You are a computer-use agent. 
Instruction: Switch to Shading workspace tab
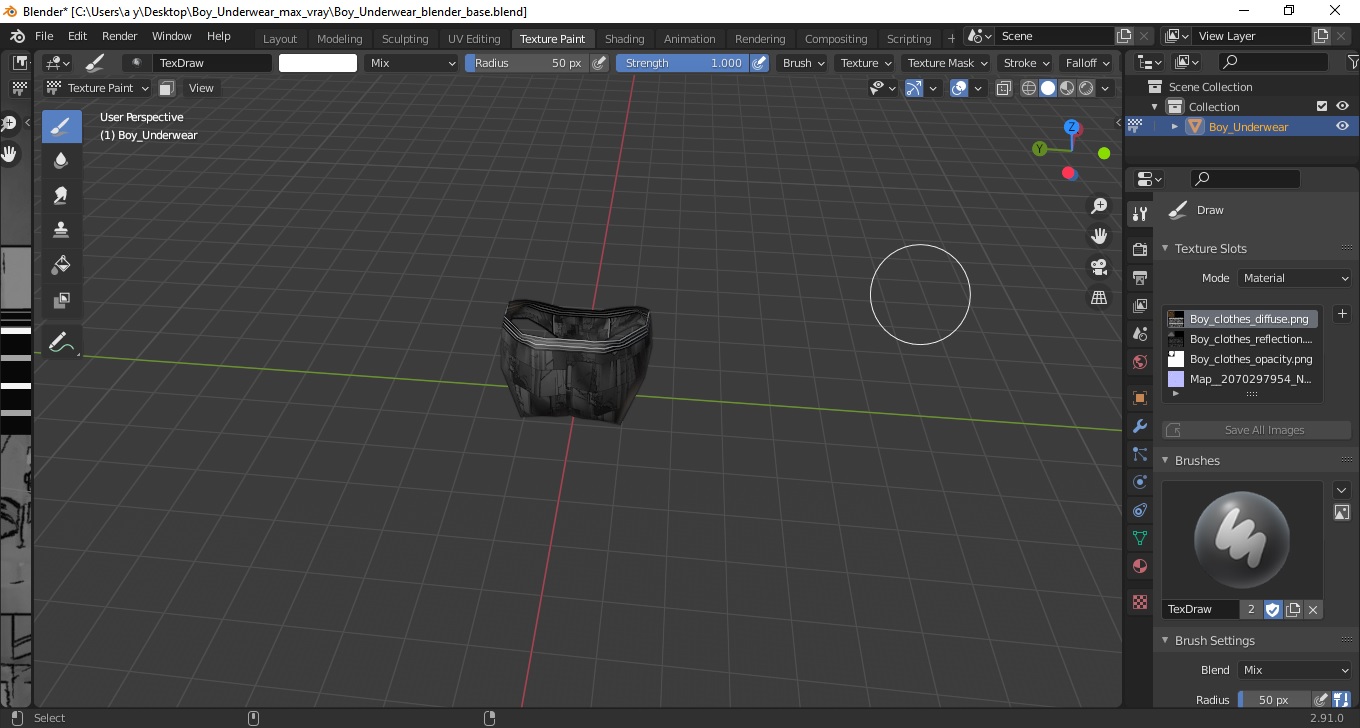624,39
